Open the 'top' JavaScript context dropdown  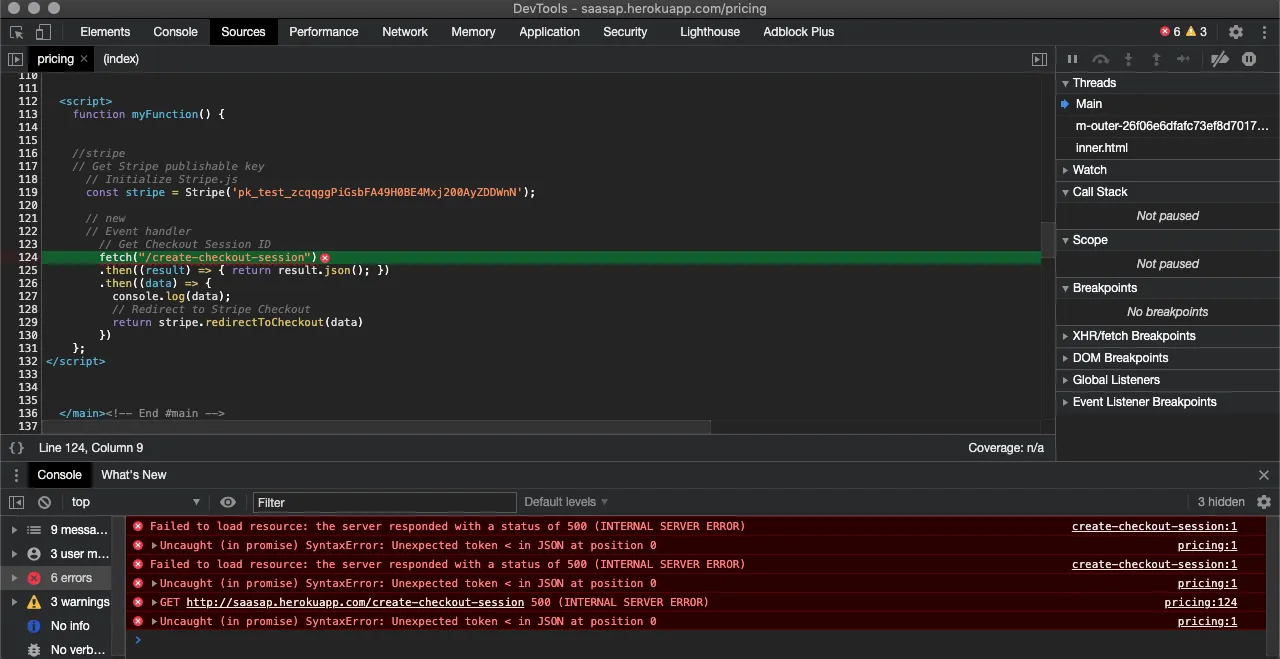(136, 502)
